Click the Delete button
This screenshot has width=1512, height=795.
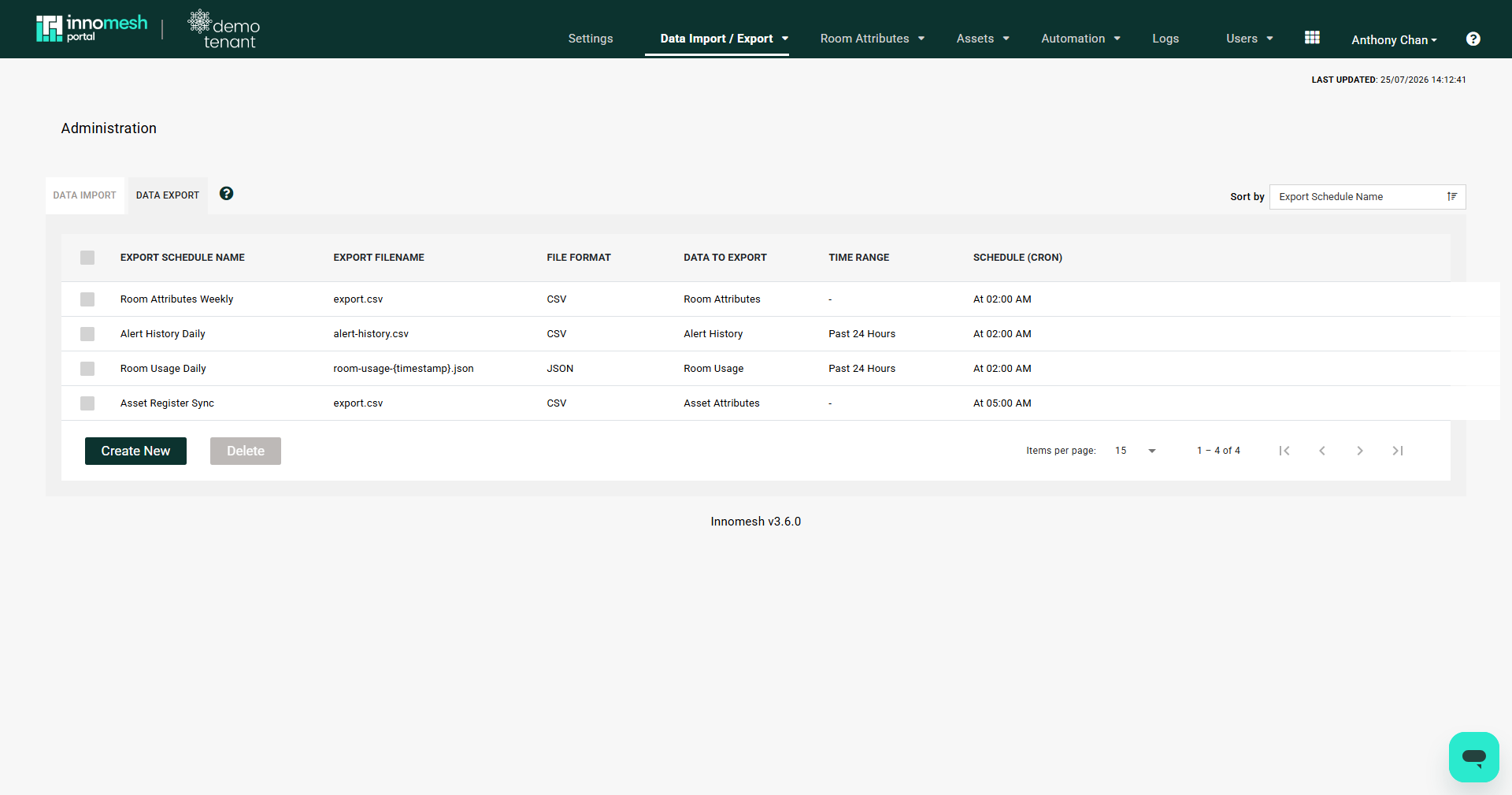click(x=246, y=451)
